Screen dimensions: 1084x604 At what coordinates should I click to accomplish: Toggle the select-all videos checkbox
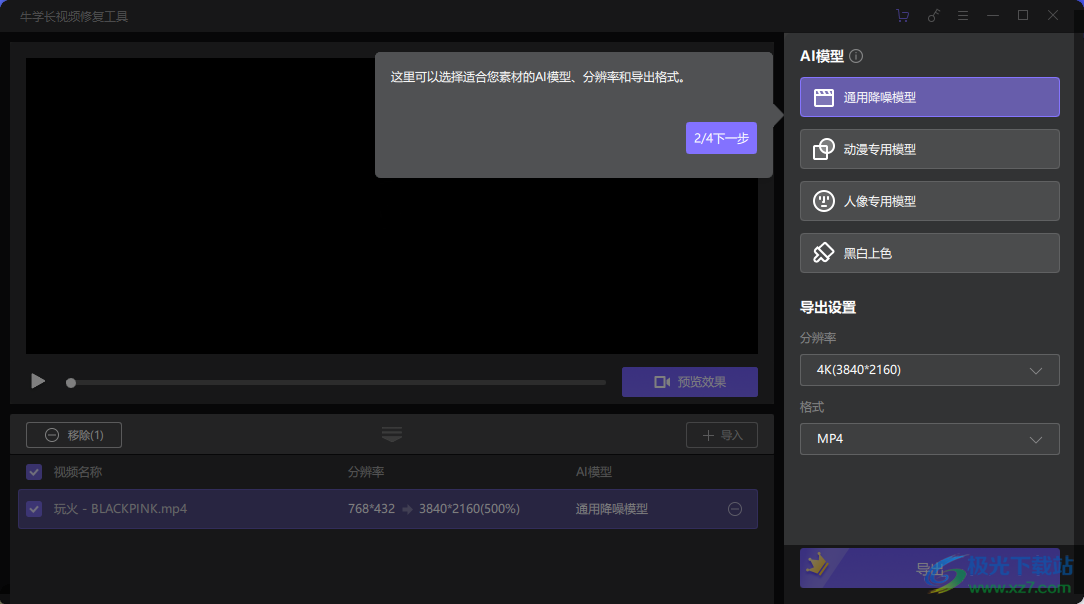[33, 471]
